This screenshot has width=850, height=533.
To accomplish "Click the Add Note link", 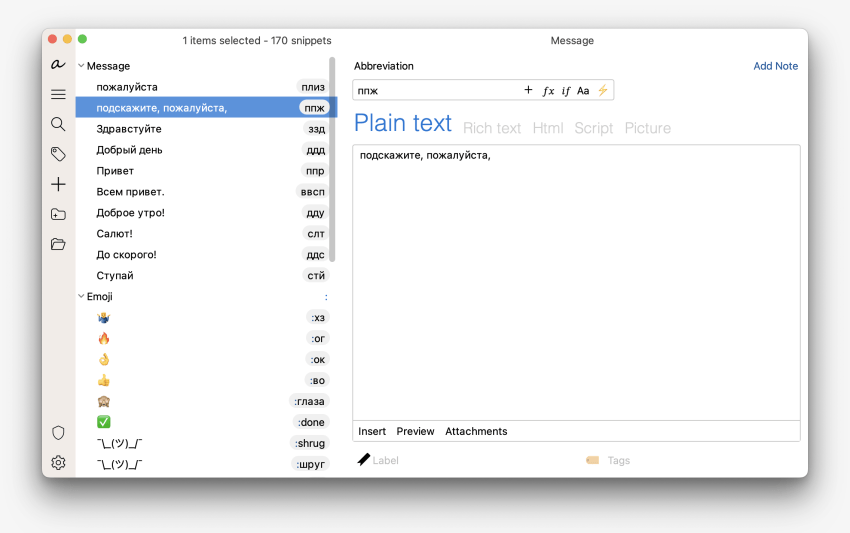I will (775, 66).
